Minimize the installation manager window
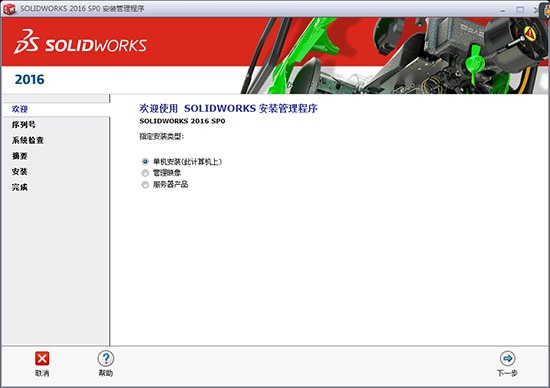Viewport: 550px width, 388px height. click(x=503, y=10)
